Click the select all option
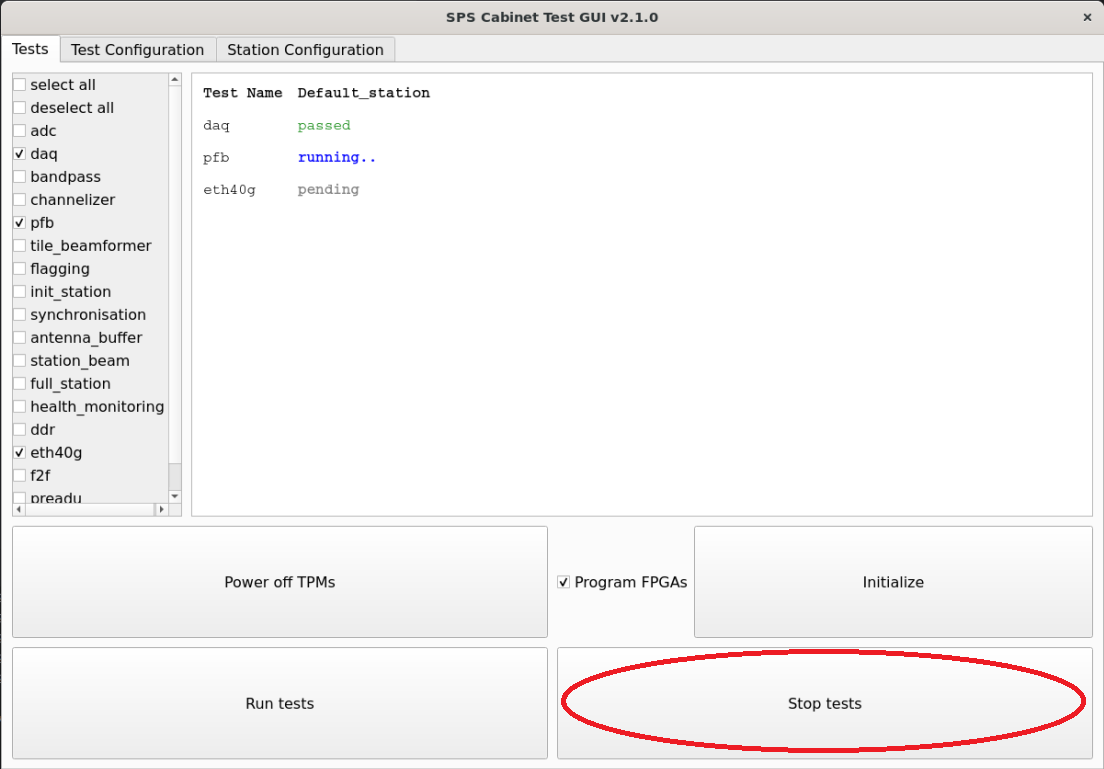Screen dimensions: 1104x769 [19, 85]
